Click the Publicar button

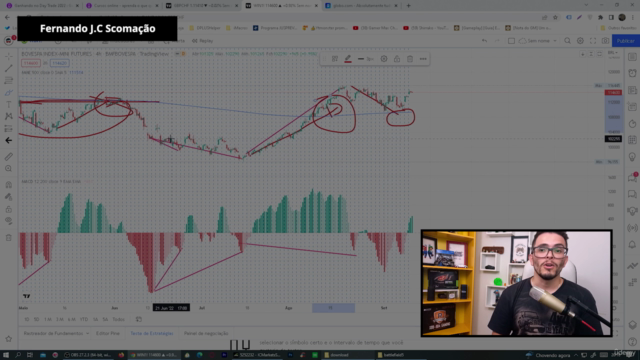pyautogui.click(x=625, y=41)
